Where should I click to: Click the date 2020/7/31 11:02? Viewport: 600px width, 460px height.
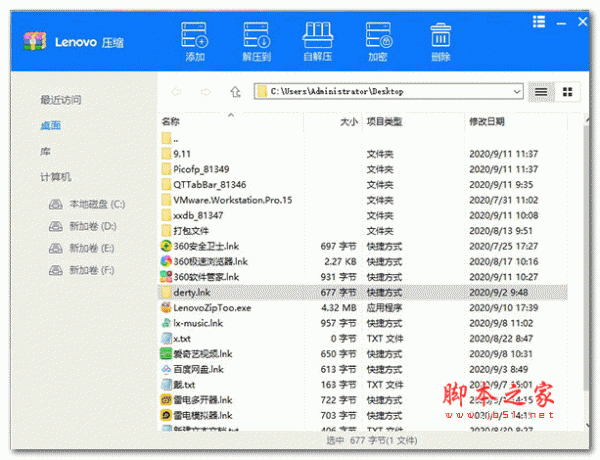coord(504,200)
